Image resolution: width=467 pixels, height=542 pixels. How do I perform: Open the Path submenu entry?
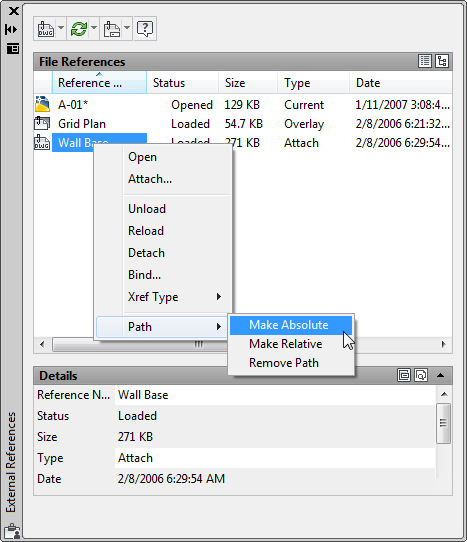point(163,327)
